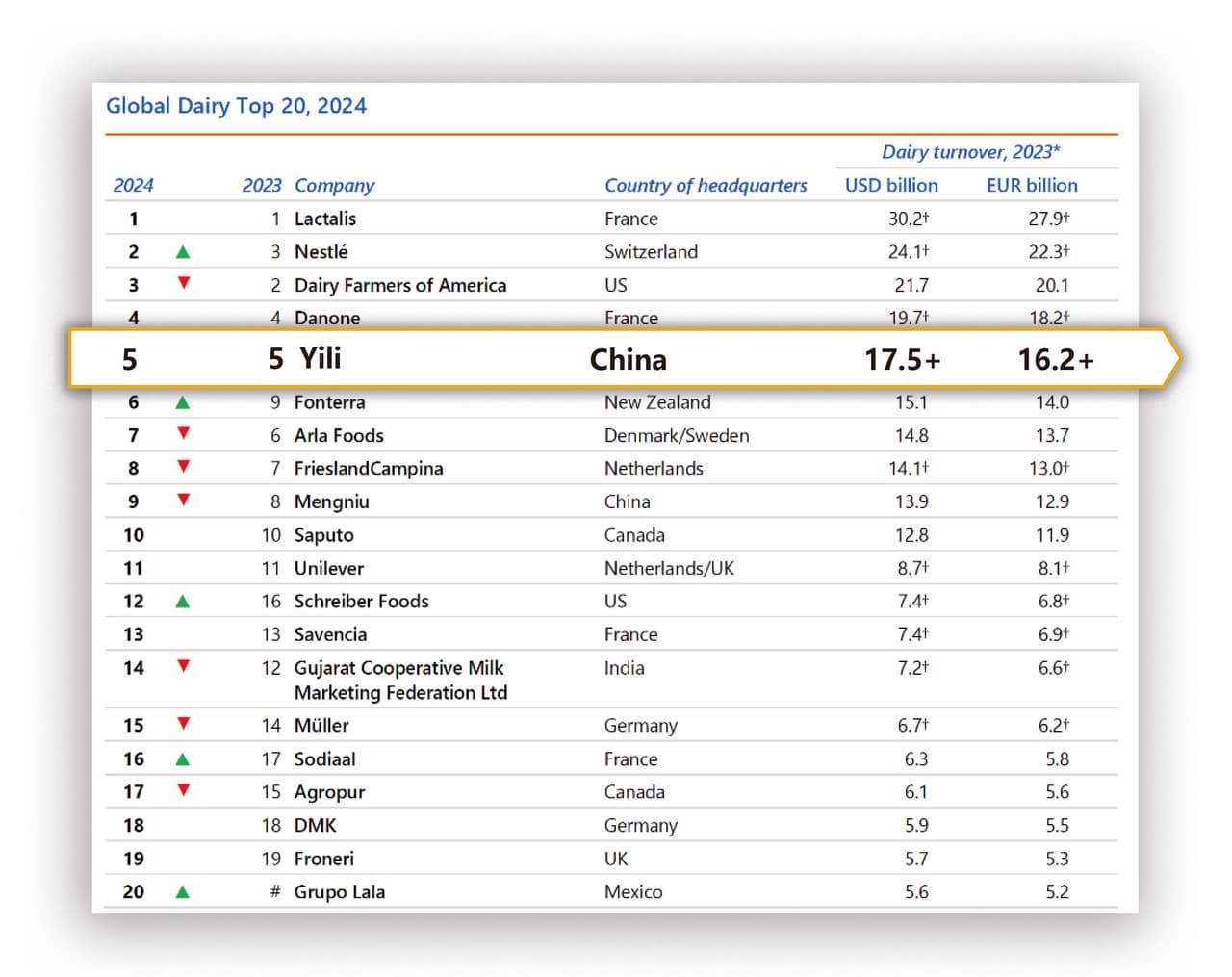Click the red down arrow beside FrieslandCampina

point(183,468)
